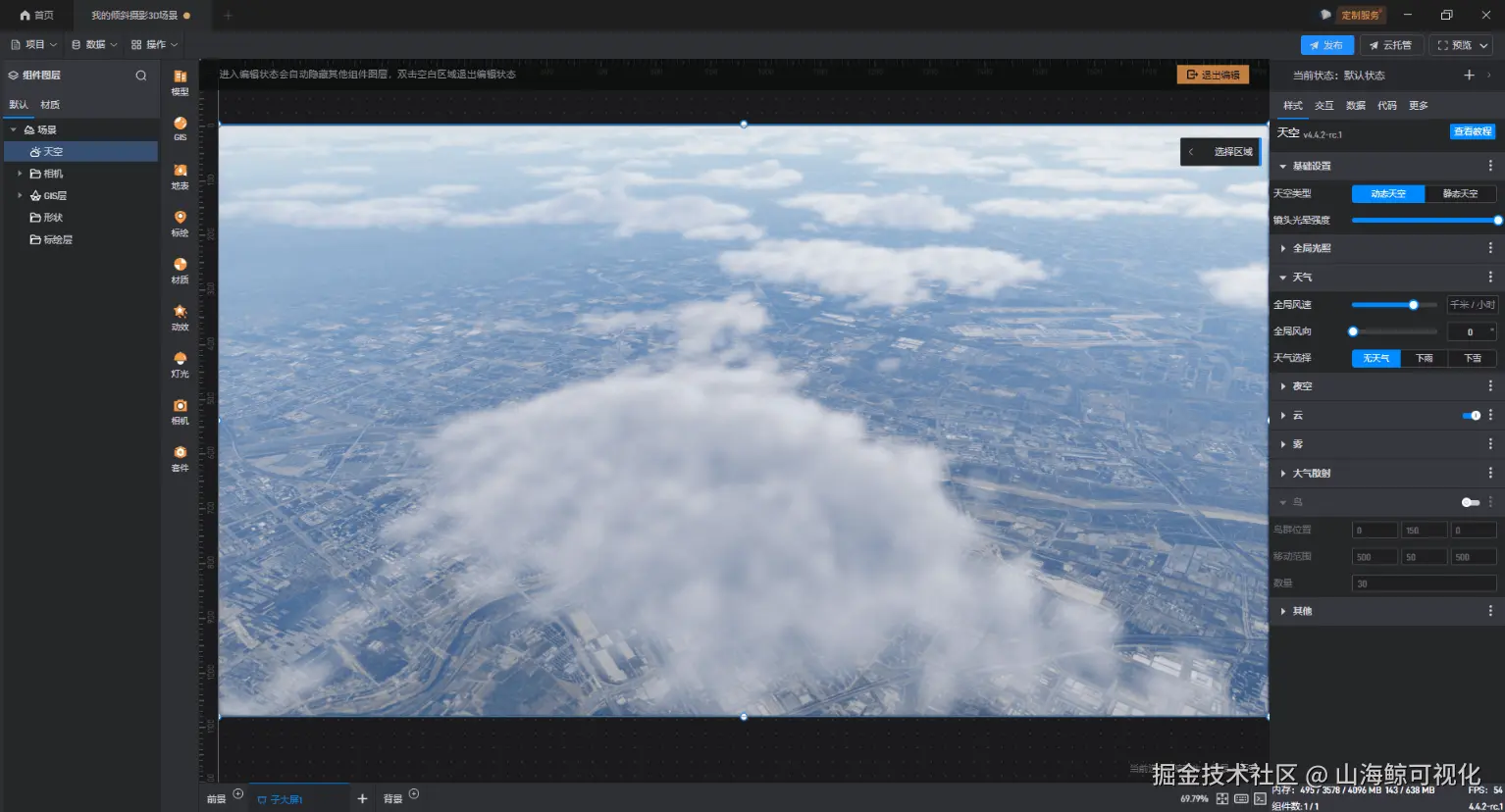Open the 雾 section options menu
This screenshot has width=1505, height=812.
[x=1490, y=444]
